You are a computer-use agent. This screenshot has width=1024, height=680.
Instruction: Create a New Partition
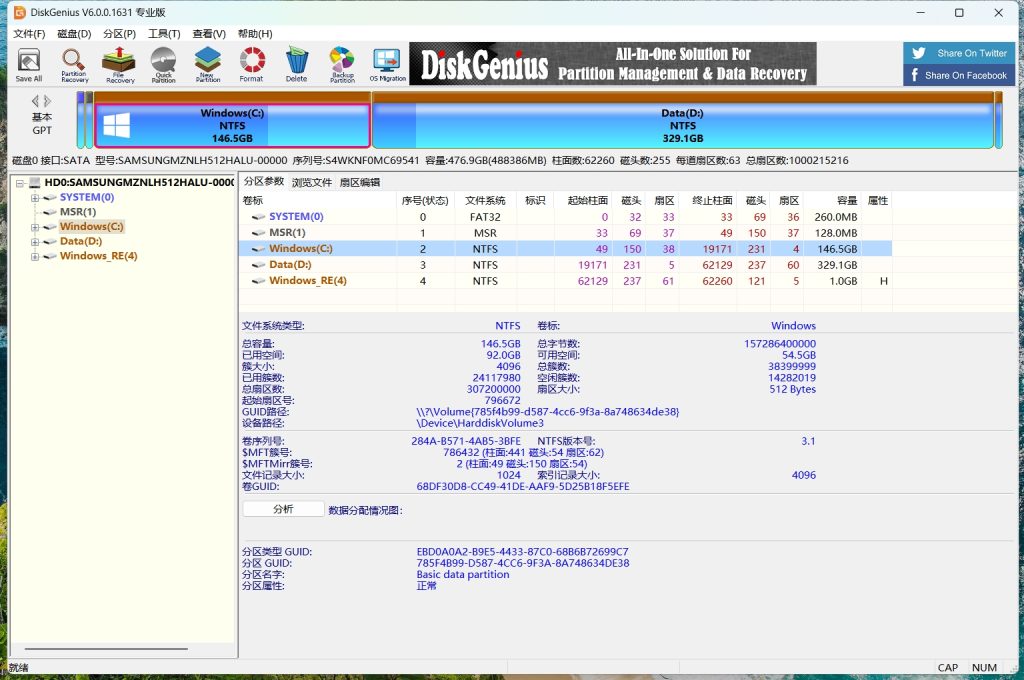tap(208, 65)
